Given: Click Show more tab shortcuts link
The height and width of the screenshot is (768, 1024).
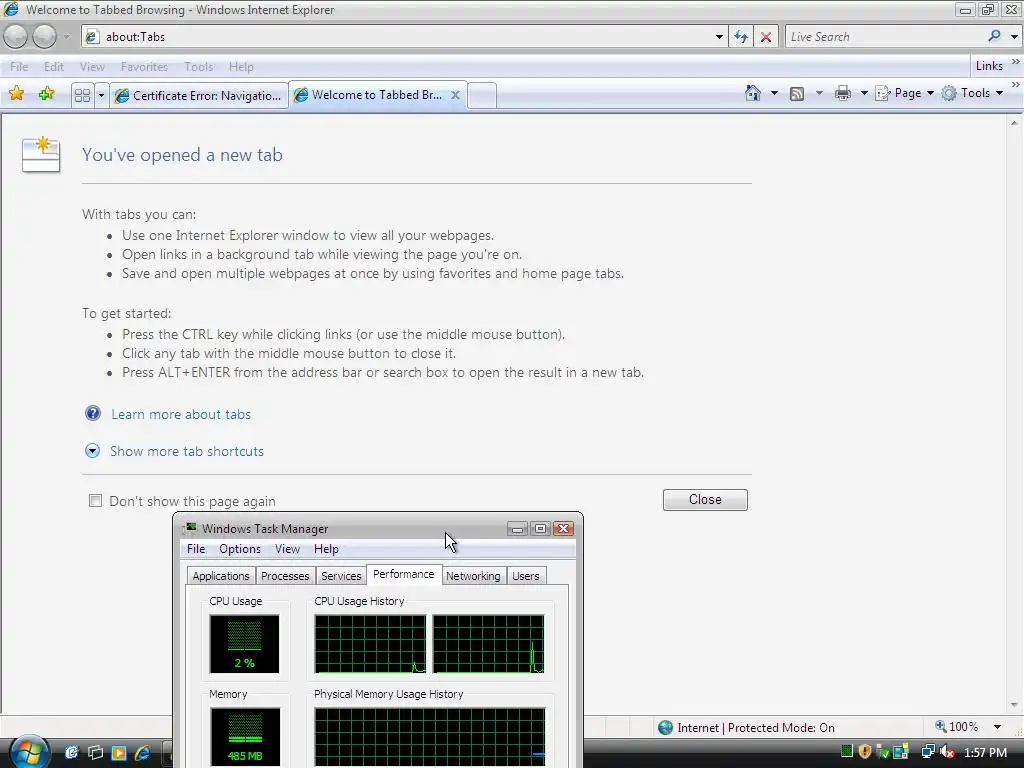Looking at the screenshot, I should [187, 451].
